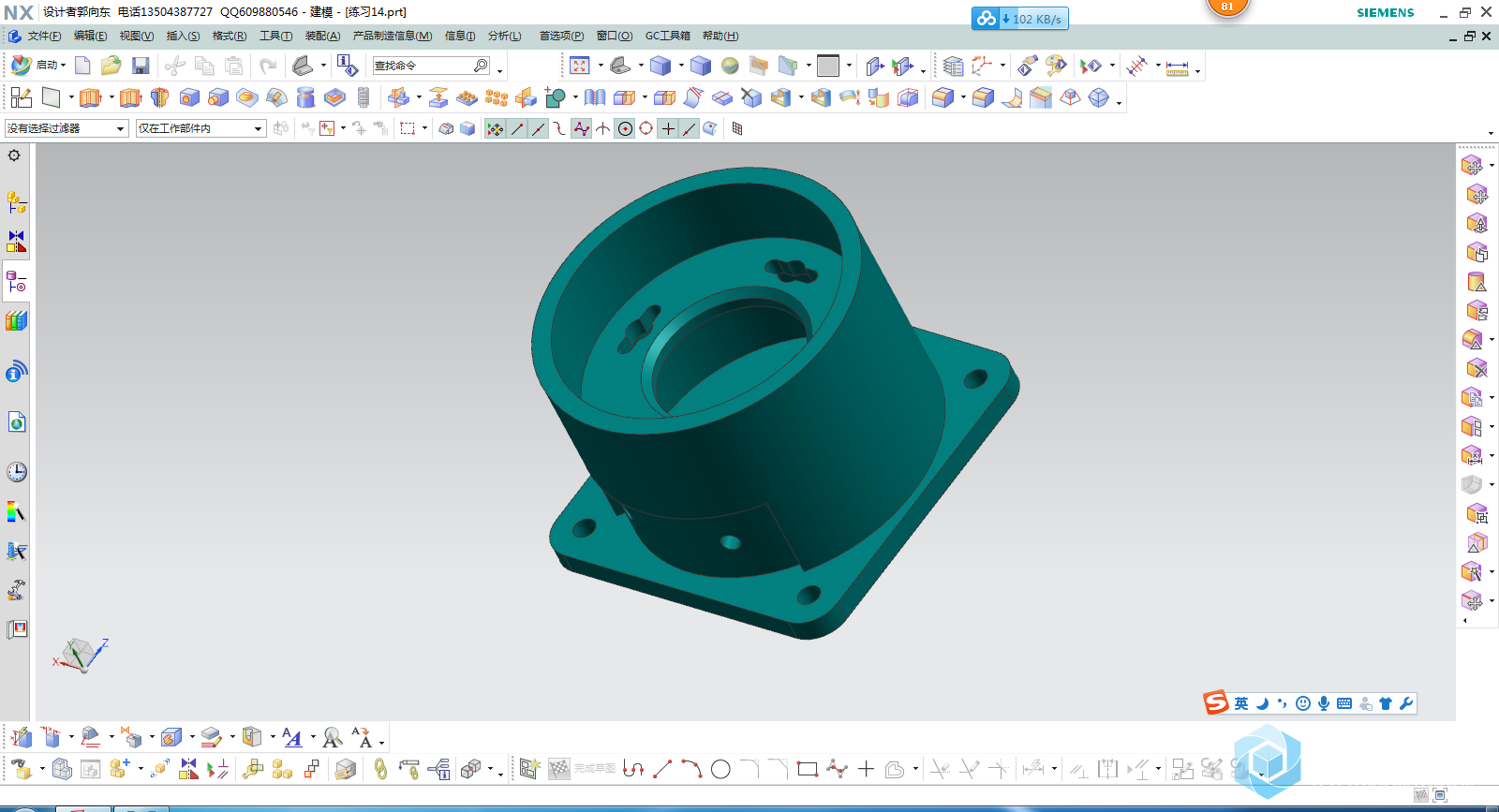Expand the Extrude dropdown arrow

(111, 97)
